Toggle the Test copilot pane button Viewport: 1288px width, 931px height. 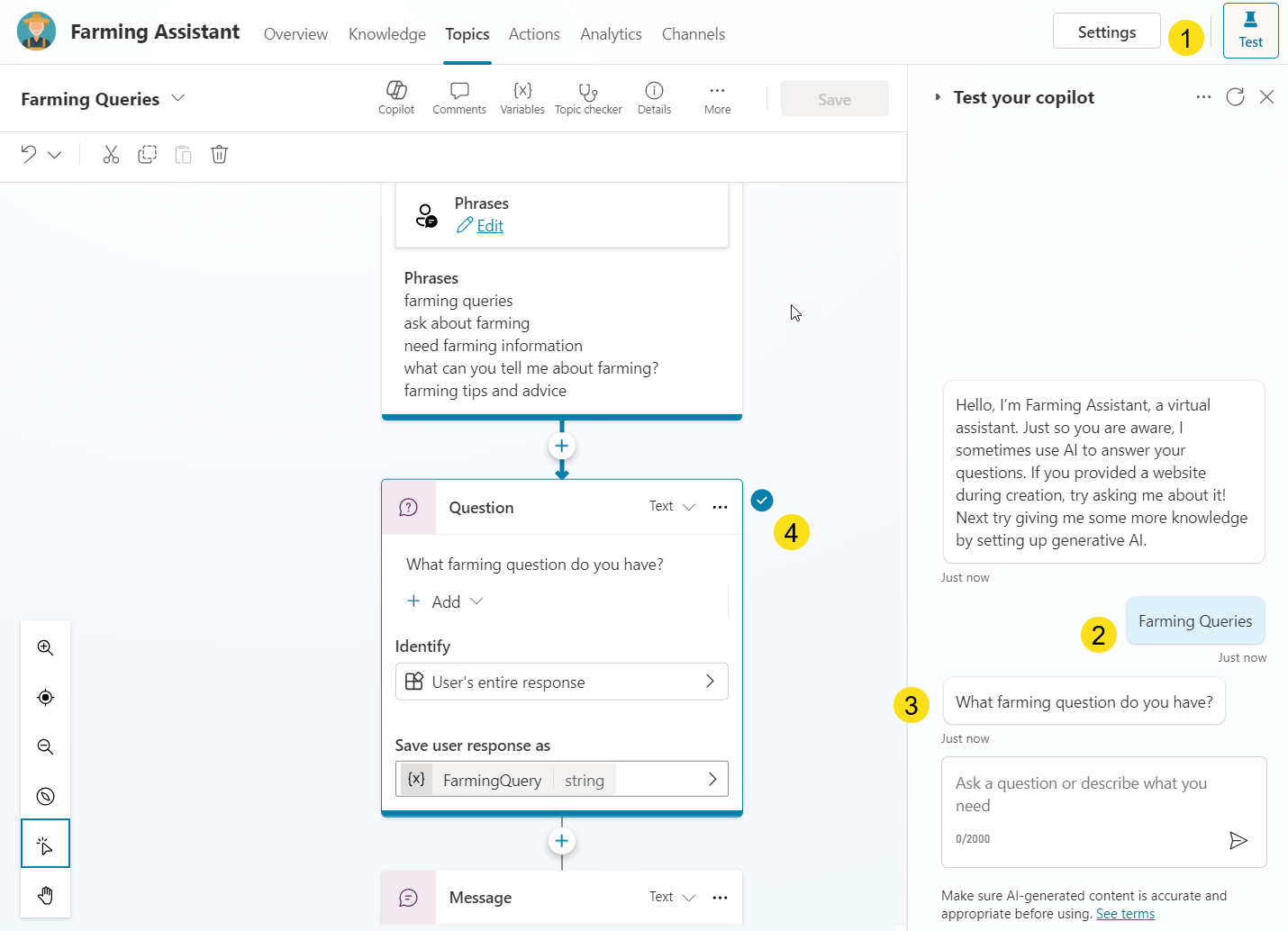tap(1250, 31)
